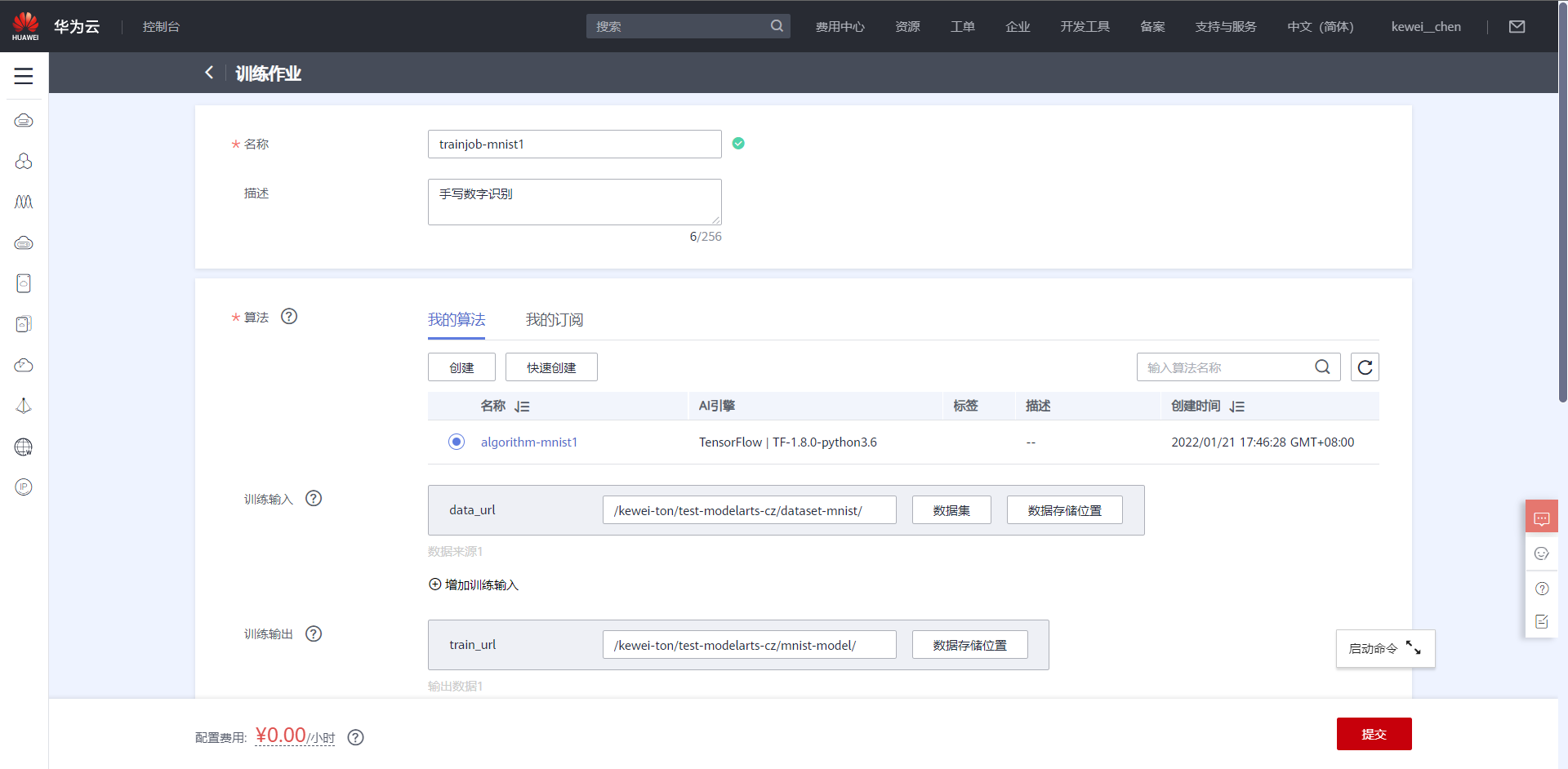Open the algorithm-mnist1 link
Screen dimensions: 1568x769
coord(528,442)
